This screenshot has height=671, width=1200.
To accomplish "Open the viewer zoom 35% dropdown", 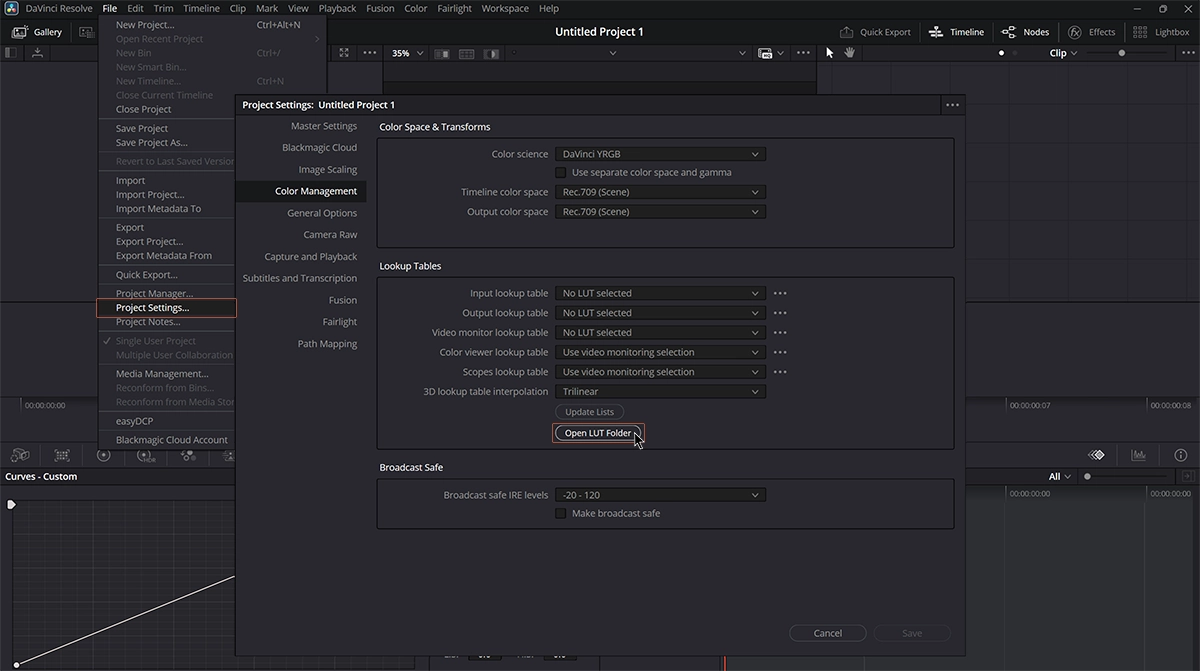I will point(407,53).
